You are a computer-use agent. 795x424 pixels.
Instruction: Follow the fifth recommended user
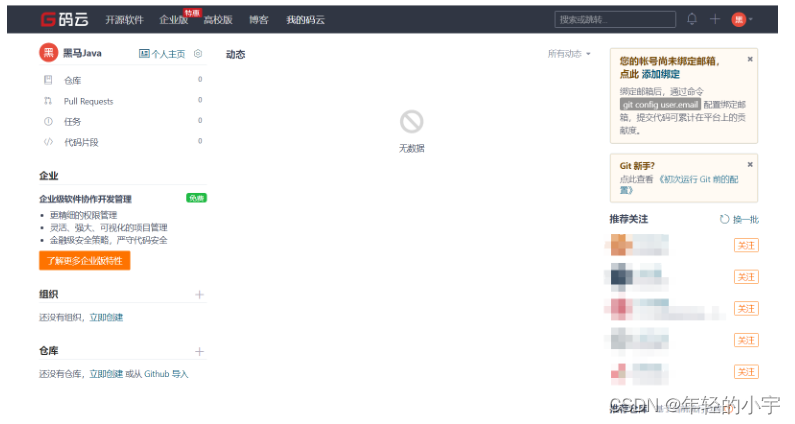pyautogui.click(x=746, y=372)
